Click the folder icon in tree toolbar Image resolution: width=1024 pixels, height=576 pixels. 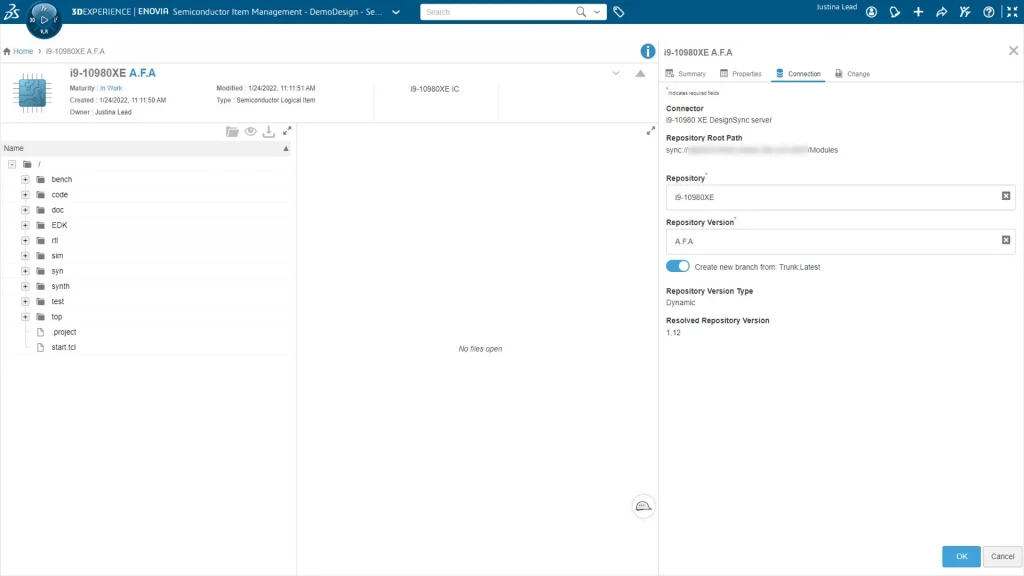[232, 131]
